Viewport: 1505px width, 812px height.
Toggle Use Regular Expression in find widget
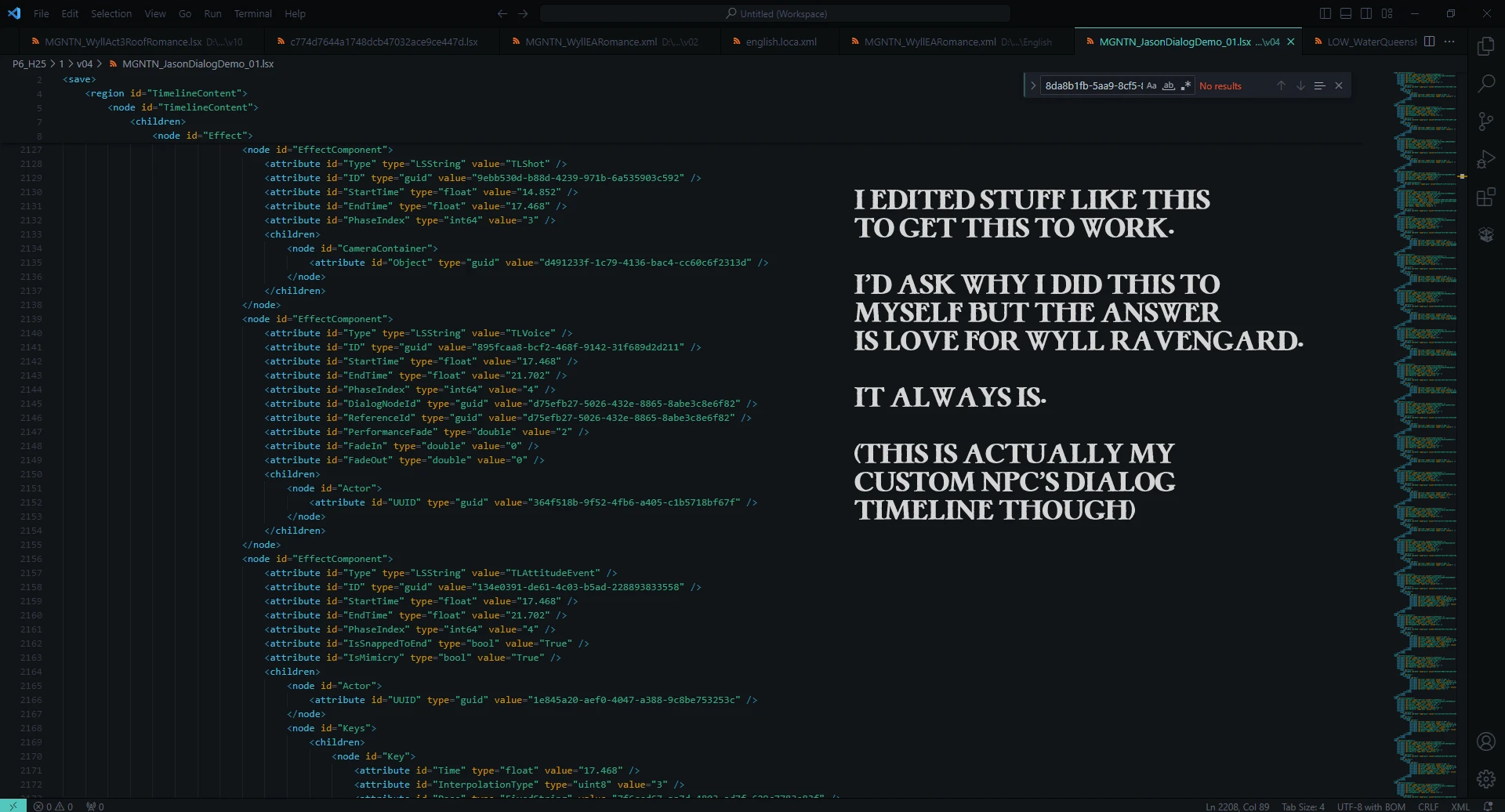[1185, 86]
